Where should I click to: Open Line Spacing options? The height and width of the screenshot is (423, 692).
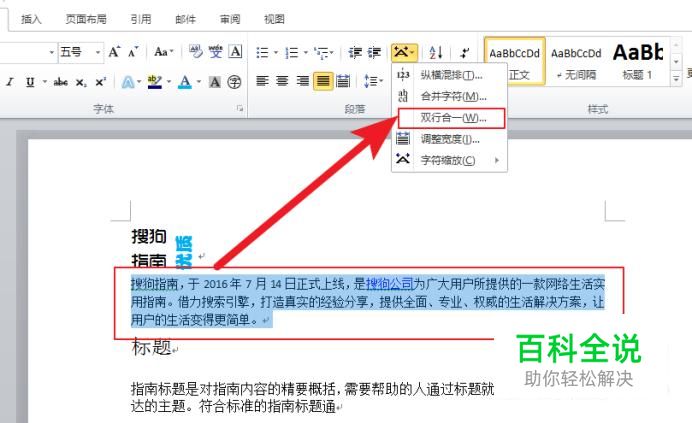[x=373, y=81]
